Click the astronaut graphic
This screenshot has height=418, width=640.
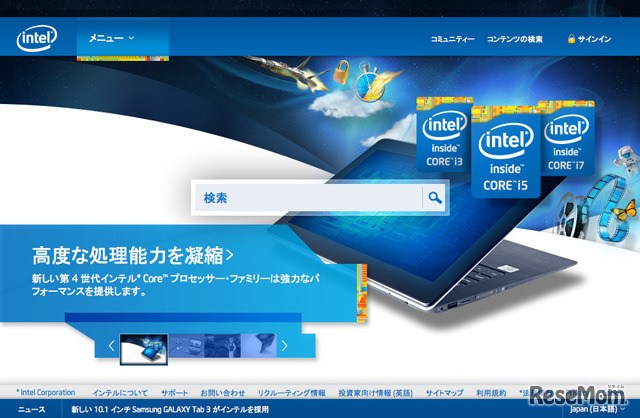coord(628,161)
